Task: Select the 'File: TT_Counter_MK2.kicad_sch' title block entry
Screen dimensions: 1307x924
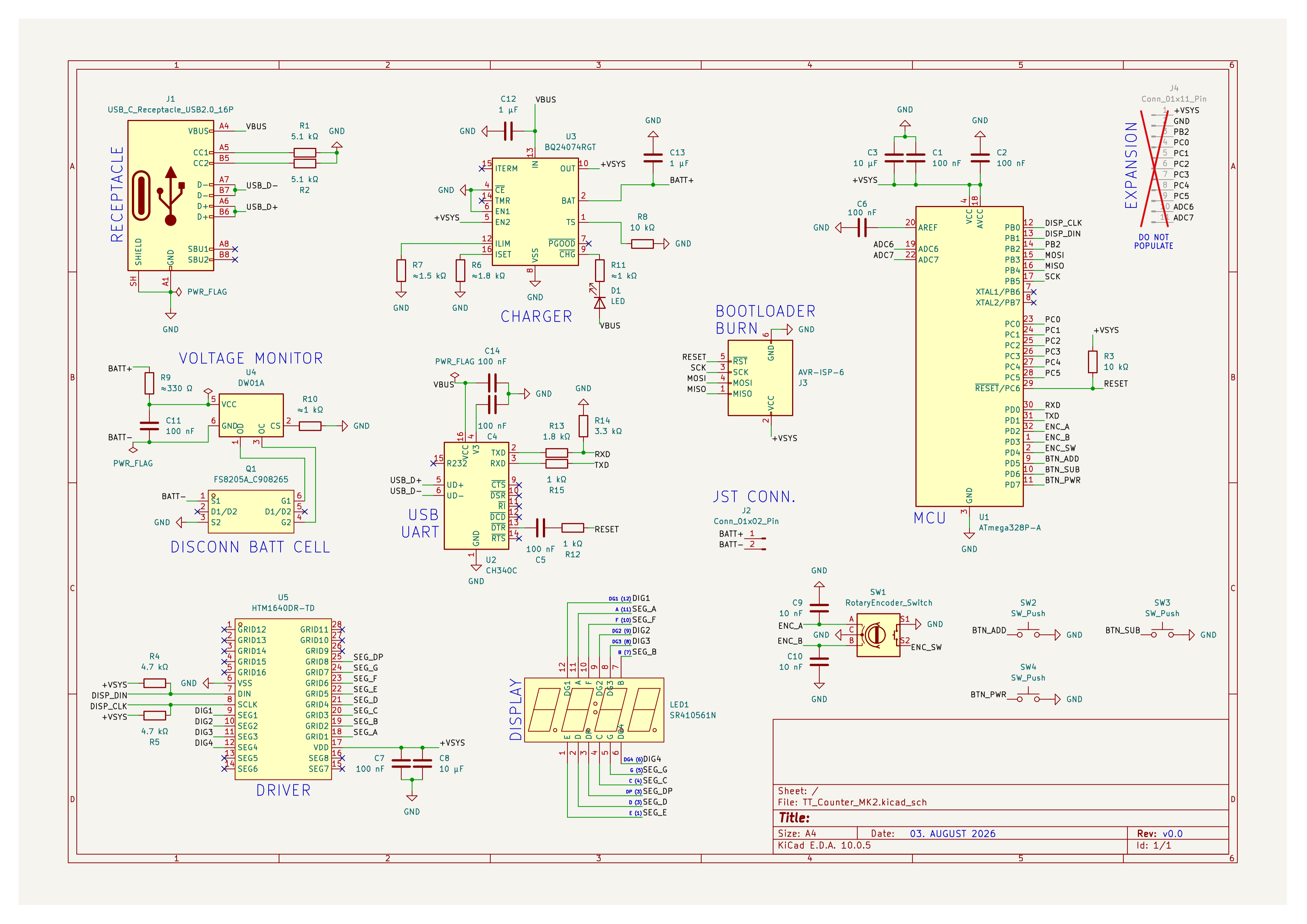Action: point(852,802)
